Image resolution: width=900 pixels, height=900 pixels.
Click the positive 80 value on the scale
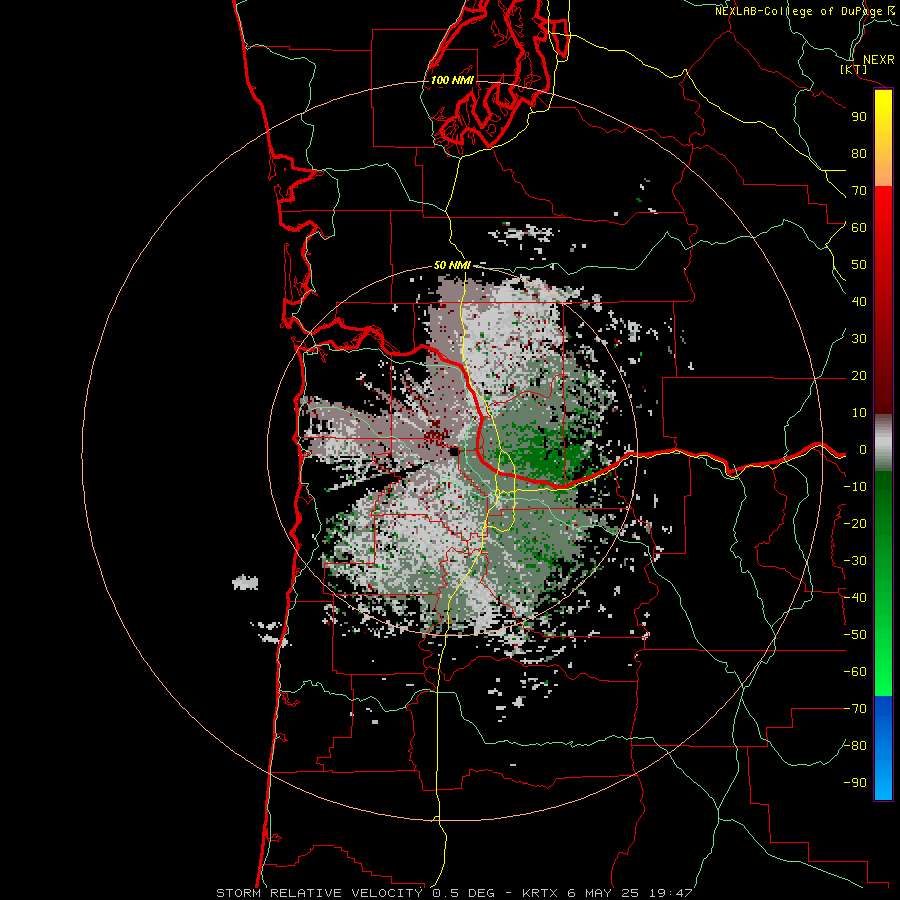point(859,154)
